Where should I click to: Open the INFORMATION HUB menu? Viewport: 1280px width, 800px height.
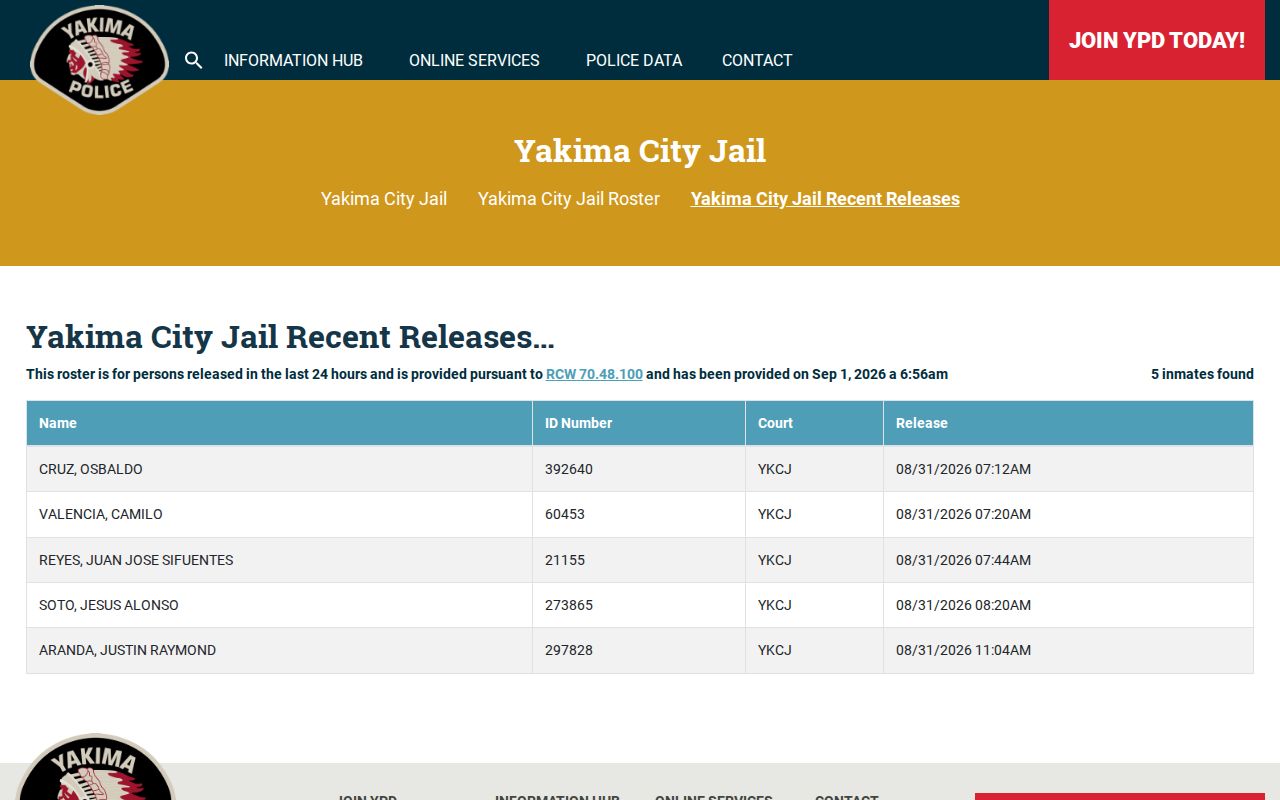pyautogui.click(x=293, y=60)
